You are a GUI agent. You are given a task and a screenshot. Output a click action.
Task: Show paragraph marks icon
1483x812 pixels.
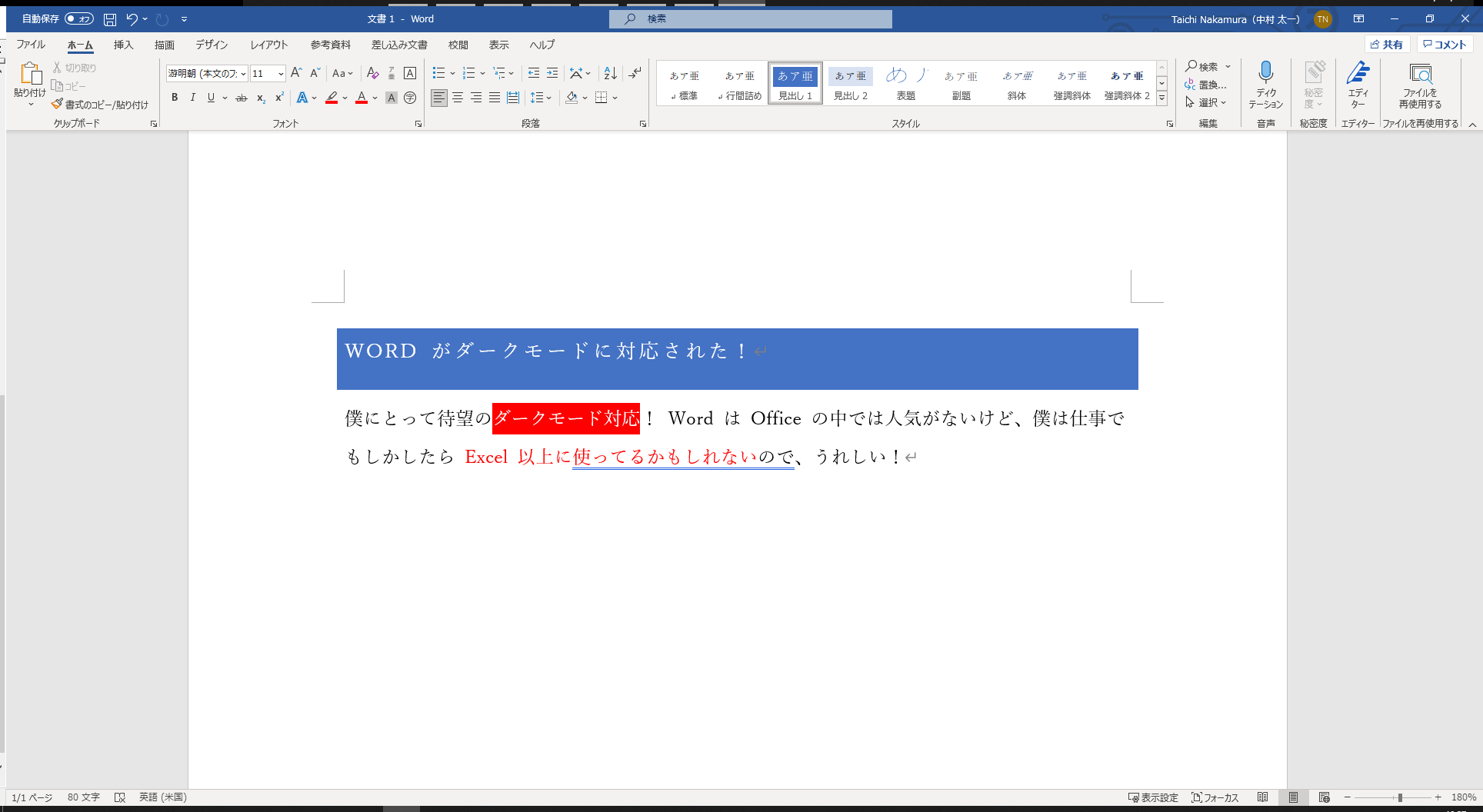coord(635,73)
